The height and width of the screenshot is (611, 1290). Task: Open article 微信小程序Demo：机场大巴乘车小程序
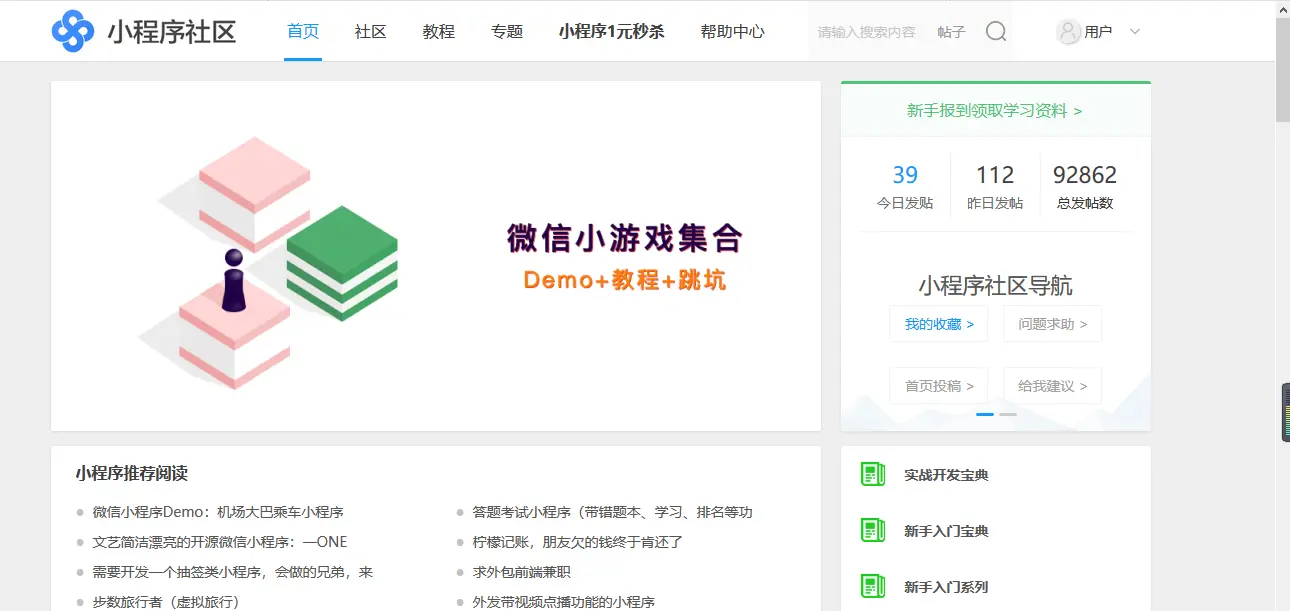coord(218,512)
